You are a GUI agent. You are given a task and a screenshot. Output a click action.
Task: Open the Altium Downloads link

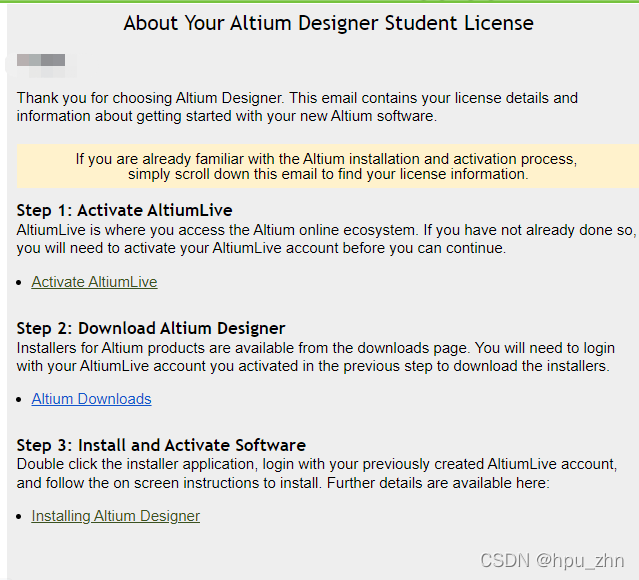[x=91, y=399]
